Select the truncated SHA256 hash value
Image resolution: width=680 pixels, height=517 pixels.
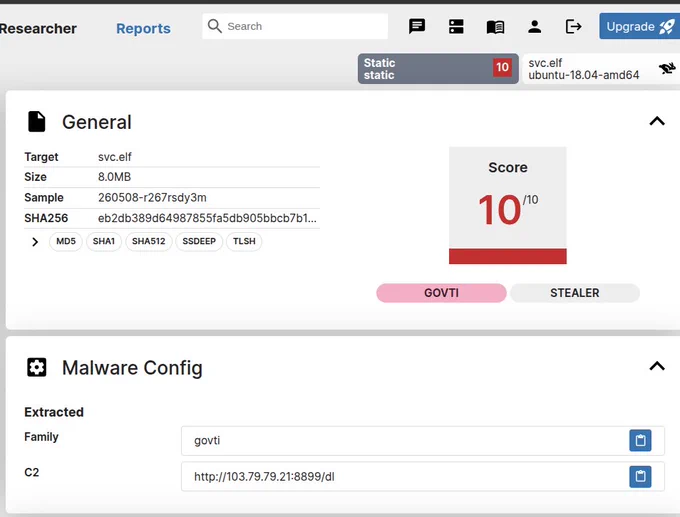(207, 218)
